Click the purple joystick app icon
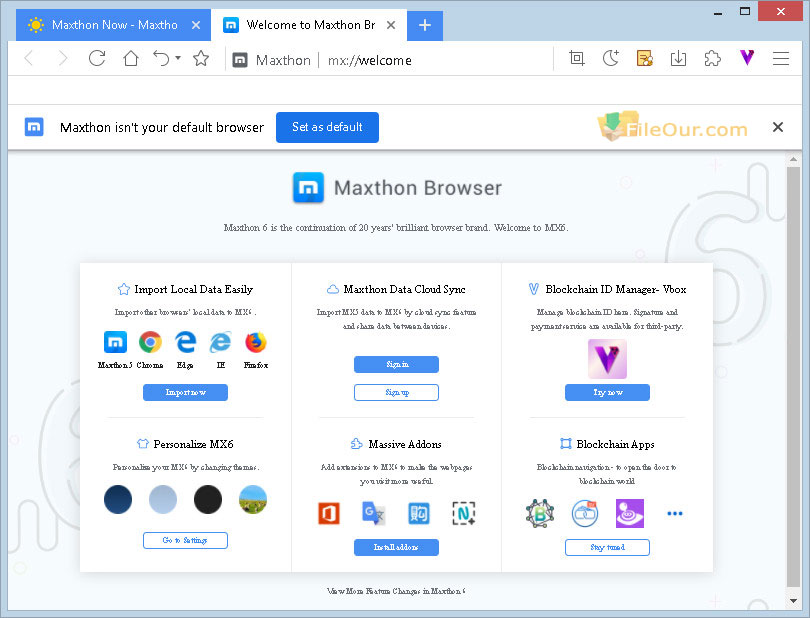810x618 pixels. (630, 514)
